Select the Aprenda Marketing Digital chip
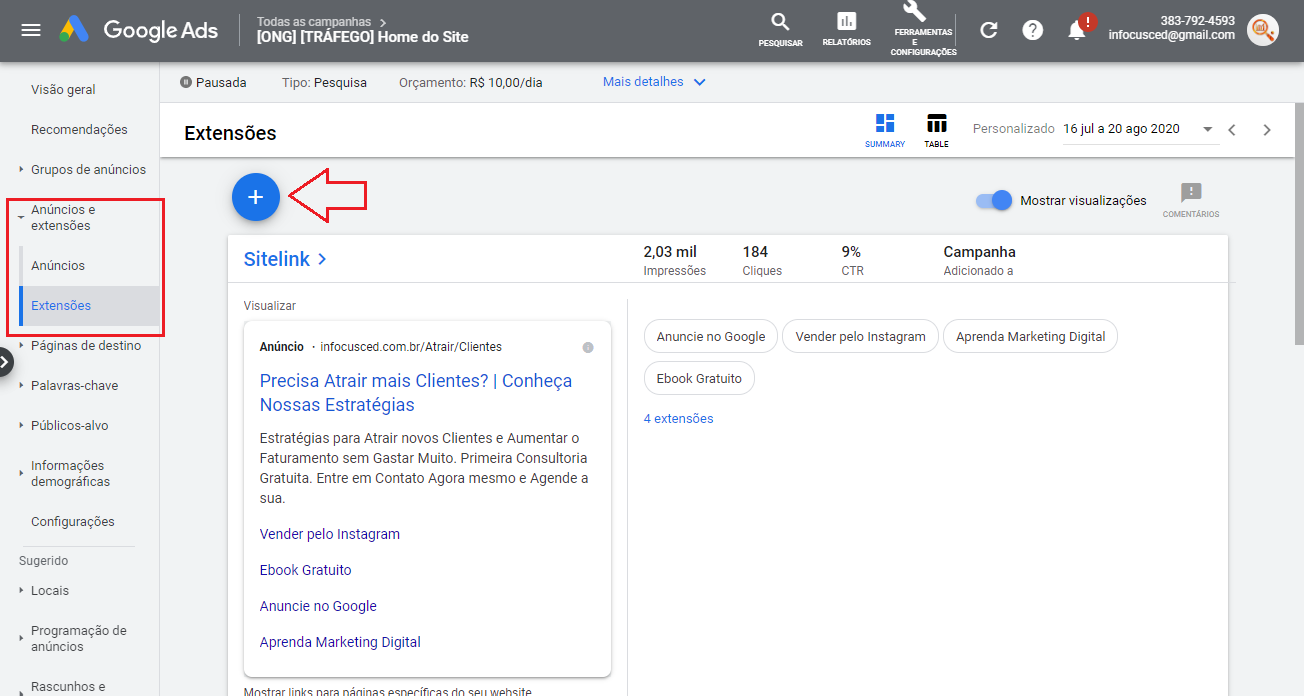Image resolution: width=1304 pixels, height=696 pixels. (1030, 336)
